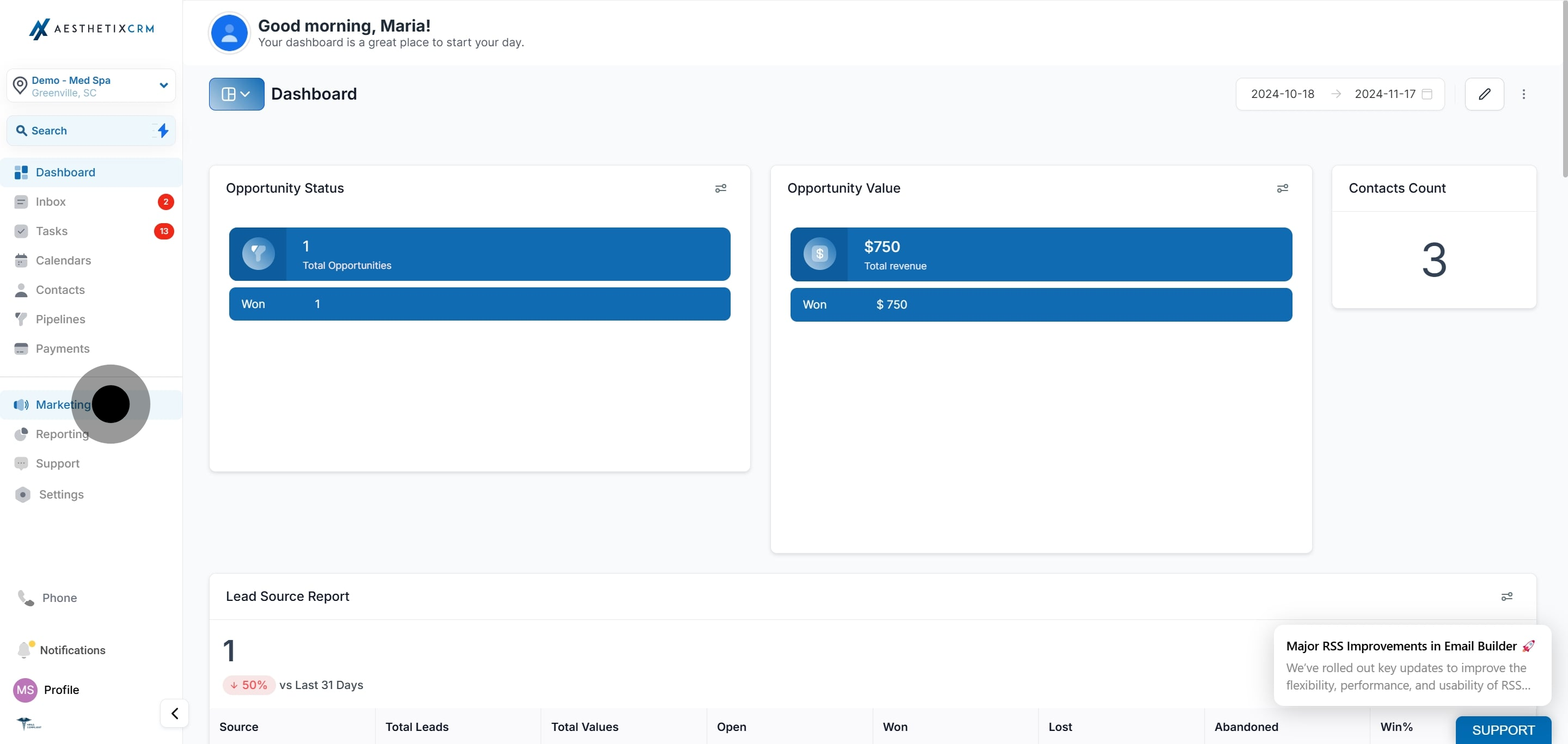The image size is (1568, 744).
Task: Collapse the sidebar with arrow button
Action: point(175,713)
